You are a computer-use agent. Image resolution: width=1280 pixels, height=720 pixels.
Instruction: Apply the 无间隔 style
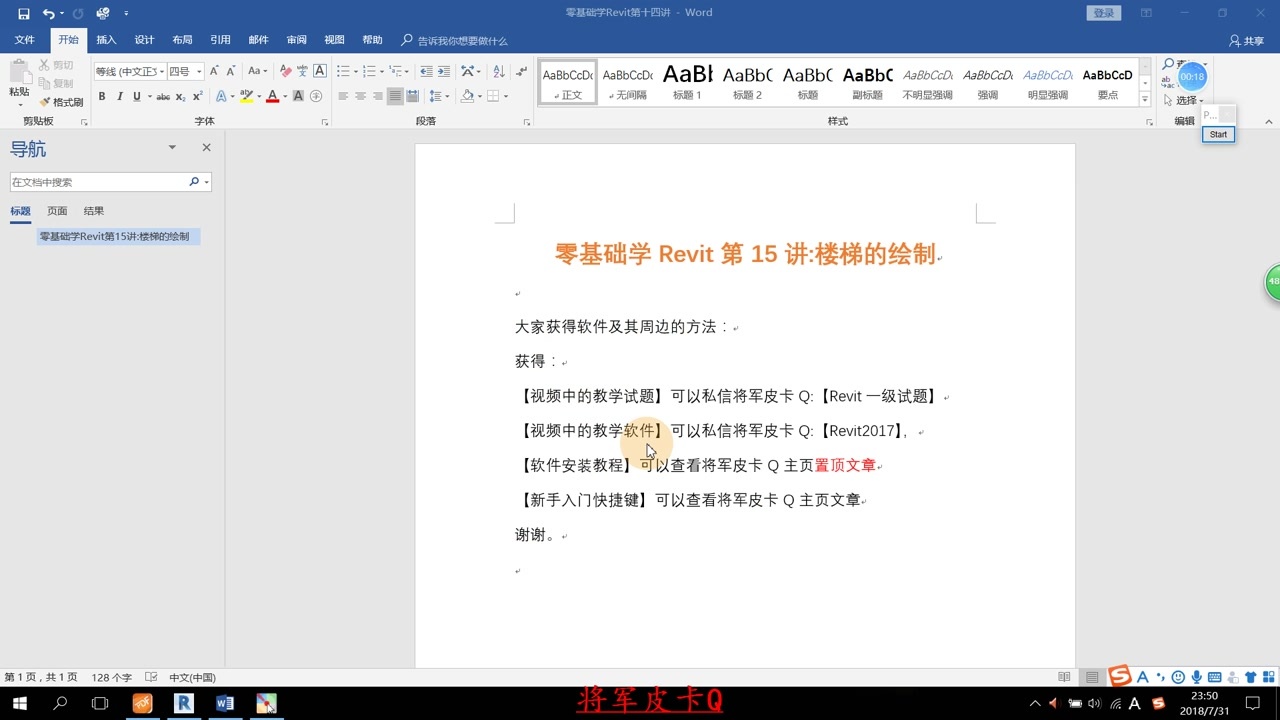click(628, 82)
